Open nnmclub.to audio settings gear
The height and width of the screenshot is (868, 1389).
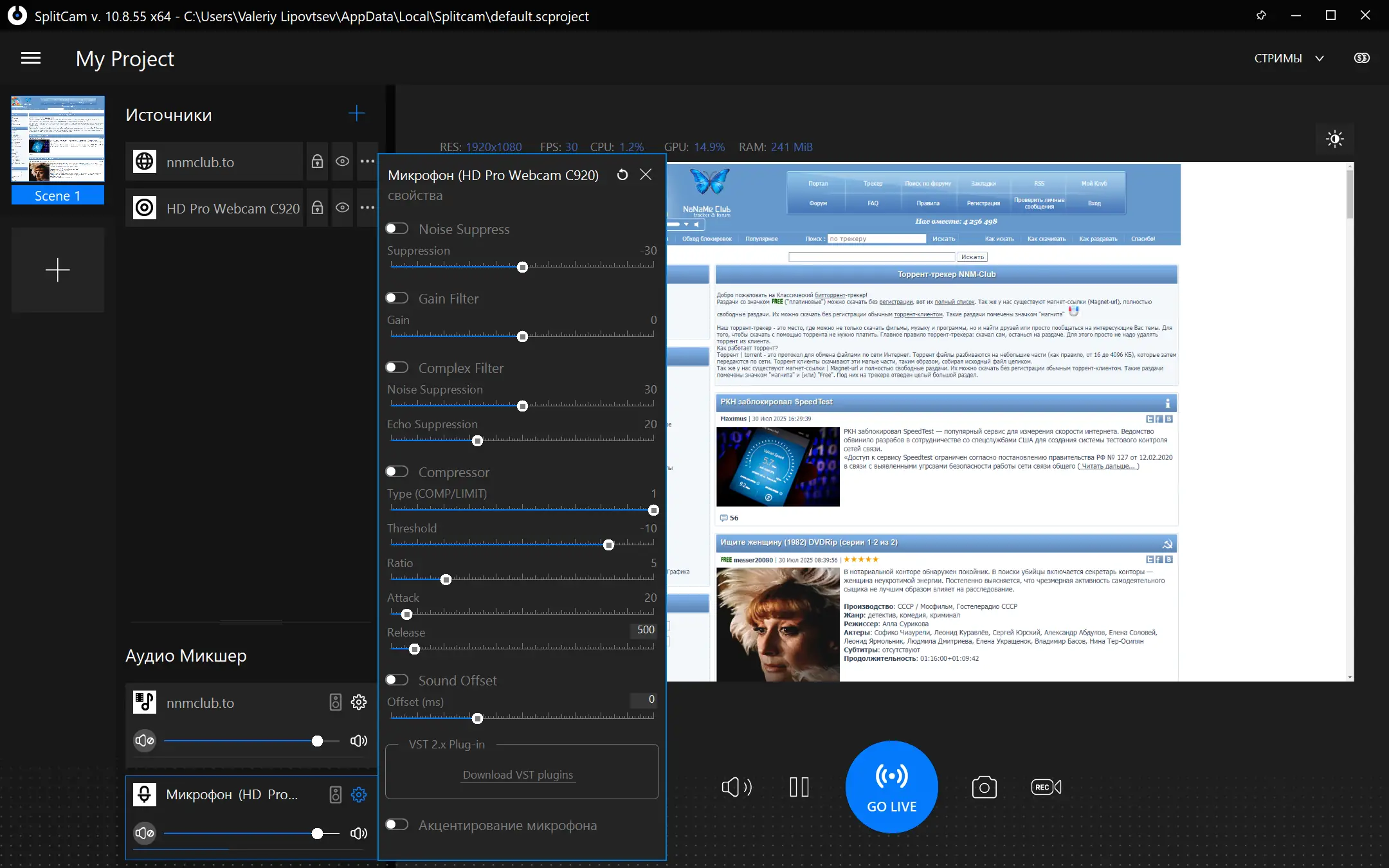click(x=359, y=702)
